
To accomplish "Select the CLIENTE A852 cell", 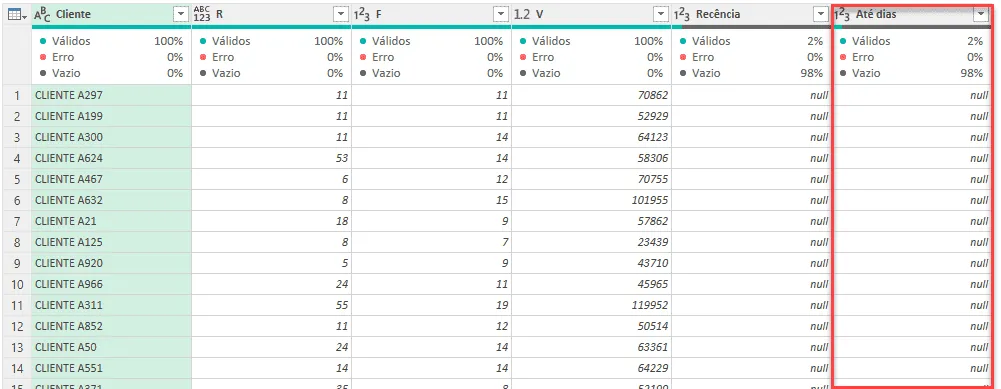I will tap(111, 326).
